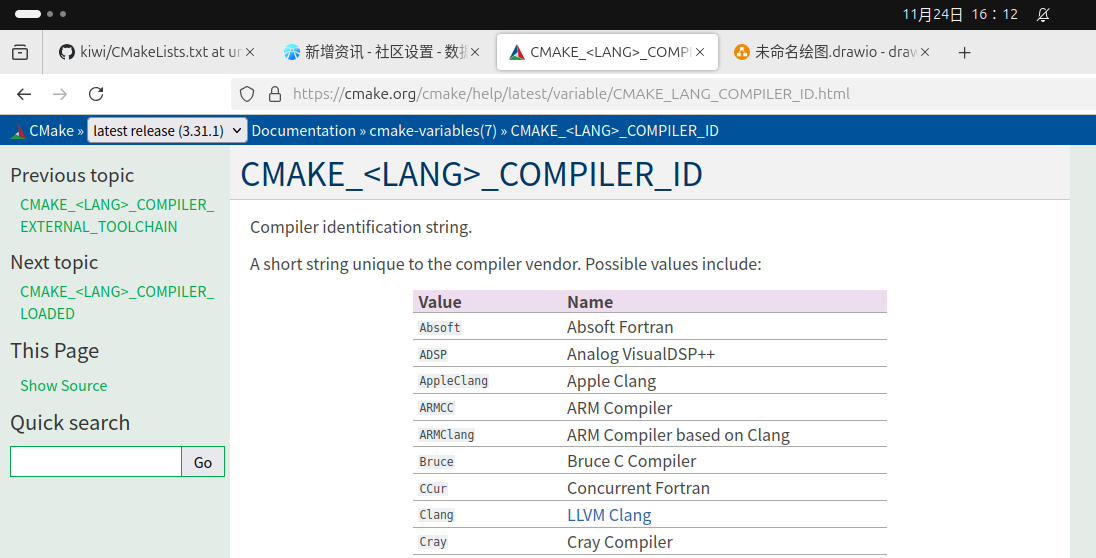
Task: Open the cmake-variables(7) breadcrumb link
Action: pyautogui.click(x=433, y=131)
